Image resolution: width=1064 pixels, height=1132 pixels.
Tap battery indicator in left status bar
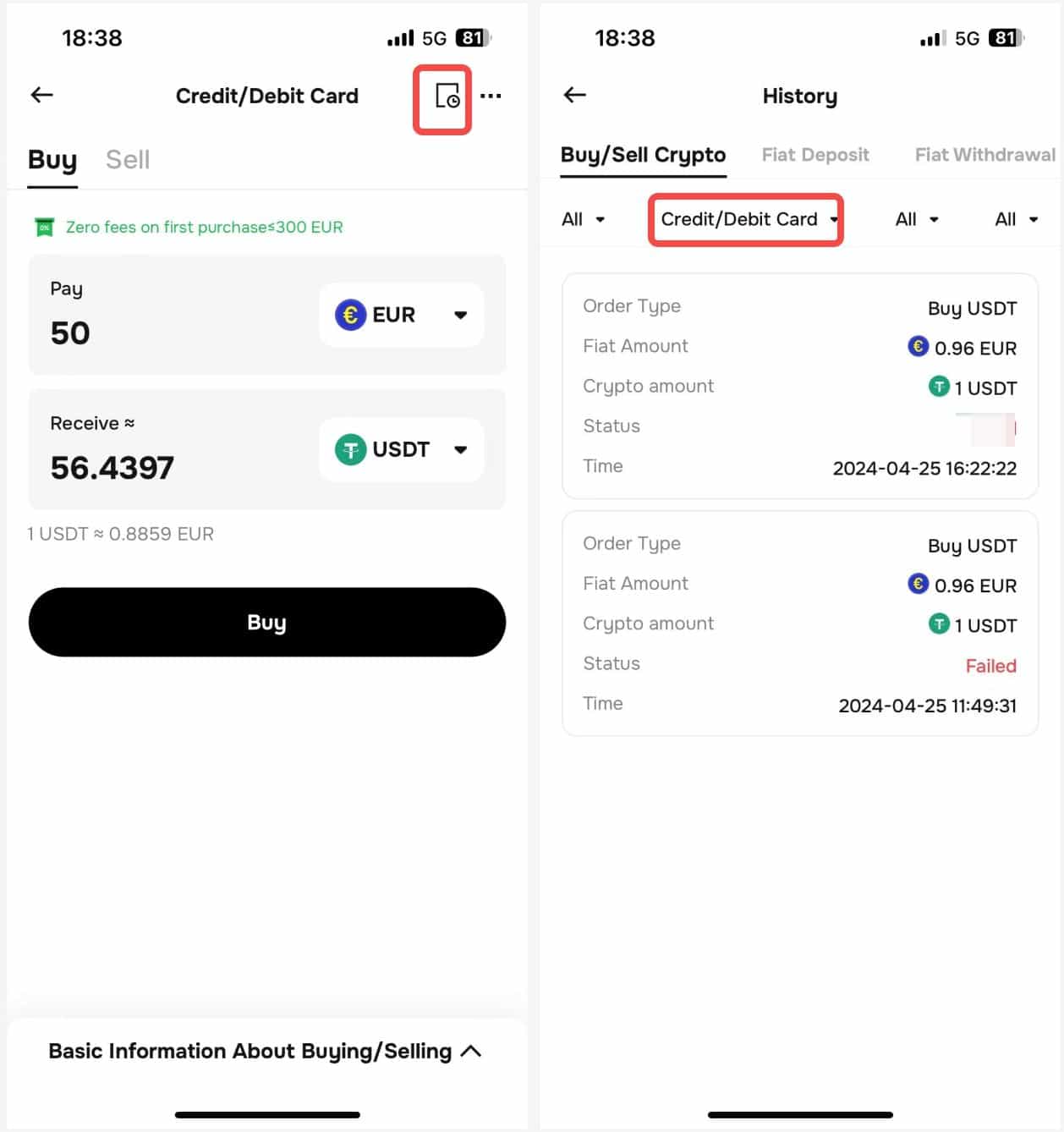[473, 38]
